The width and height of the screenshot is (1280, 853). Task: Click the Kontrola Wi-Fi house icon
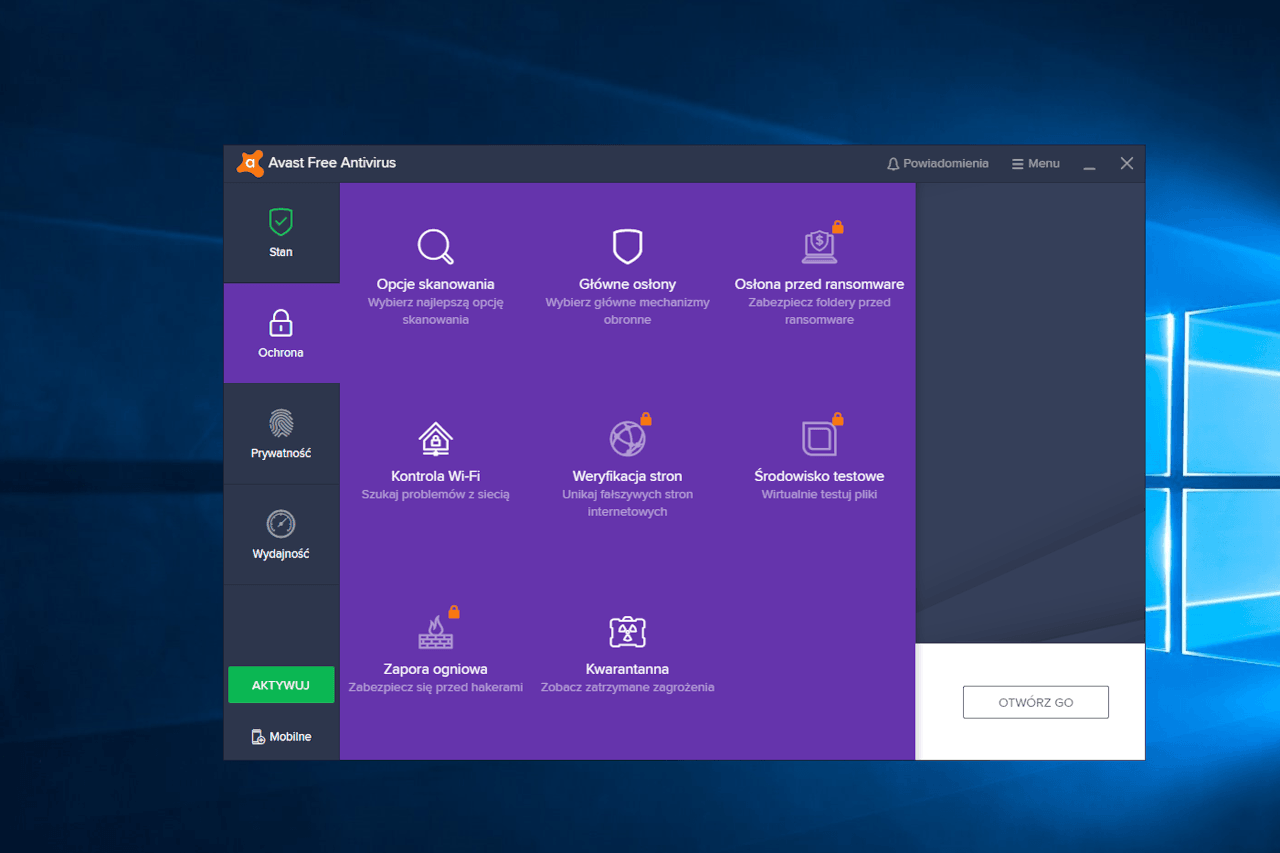point(436,439)
